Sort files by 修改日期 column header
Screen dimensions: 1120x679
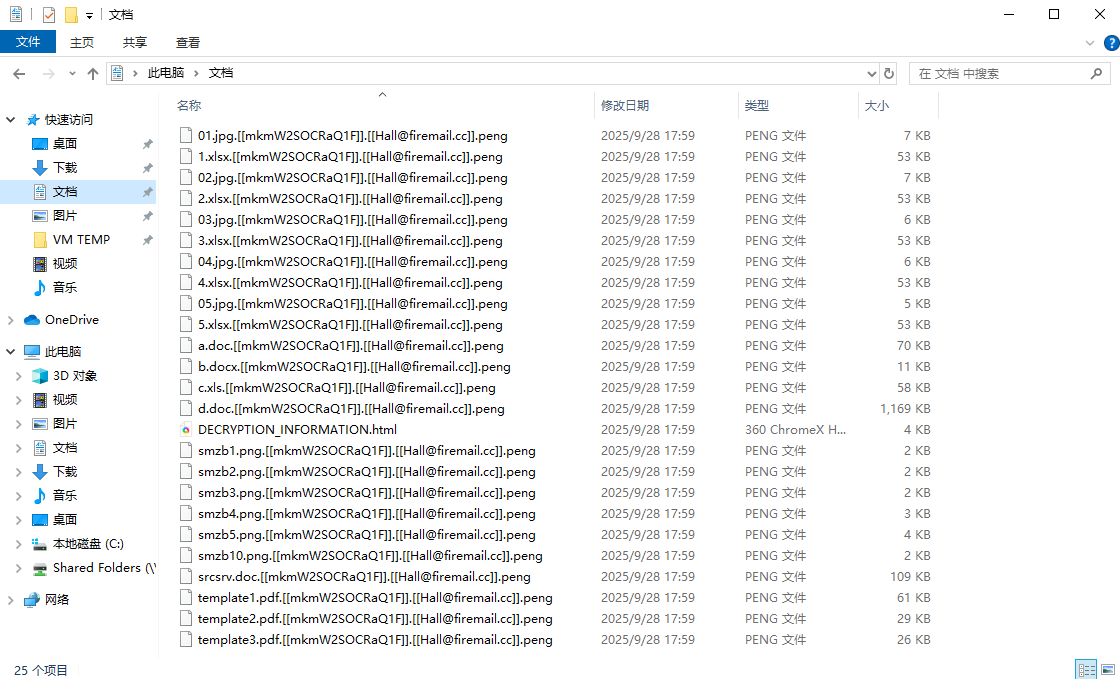pyautogui.click(x=625, y=105)
